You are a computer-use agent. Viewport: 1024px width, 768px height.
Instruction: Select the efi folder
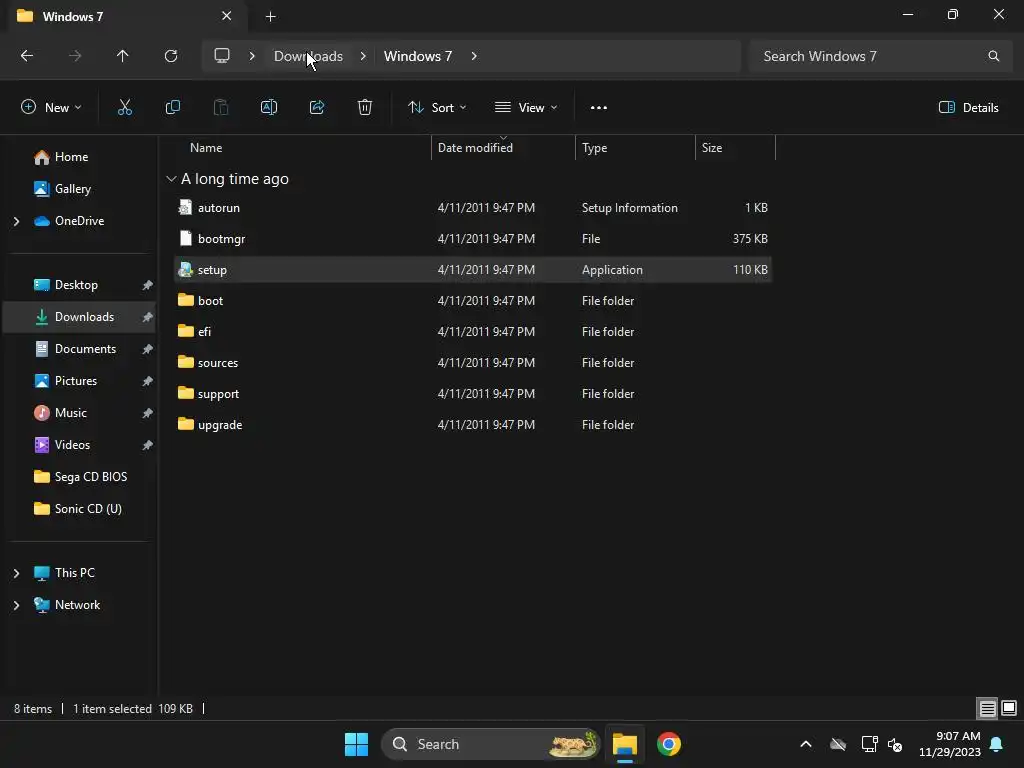[x=473, y=332]
